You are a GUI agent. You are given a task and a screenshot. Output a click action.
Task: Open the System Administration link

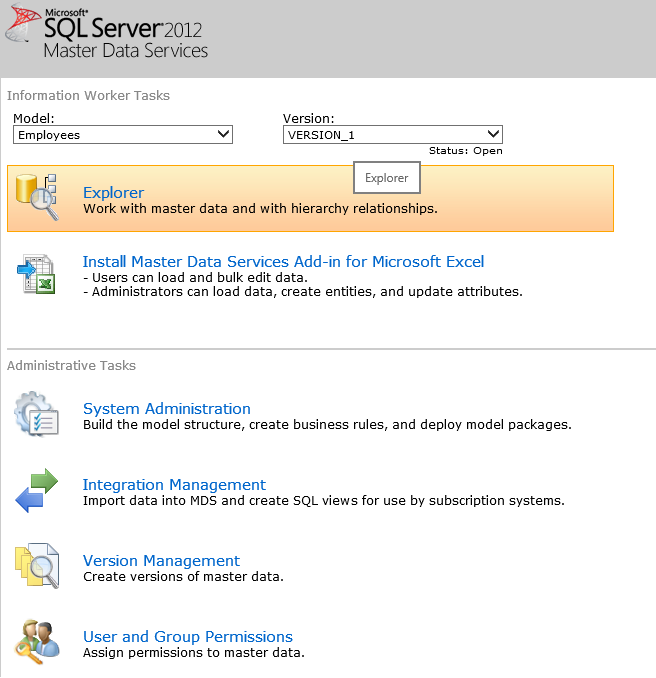coord(166,409)
